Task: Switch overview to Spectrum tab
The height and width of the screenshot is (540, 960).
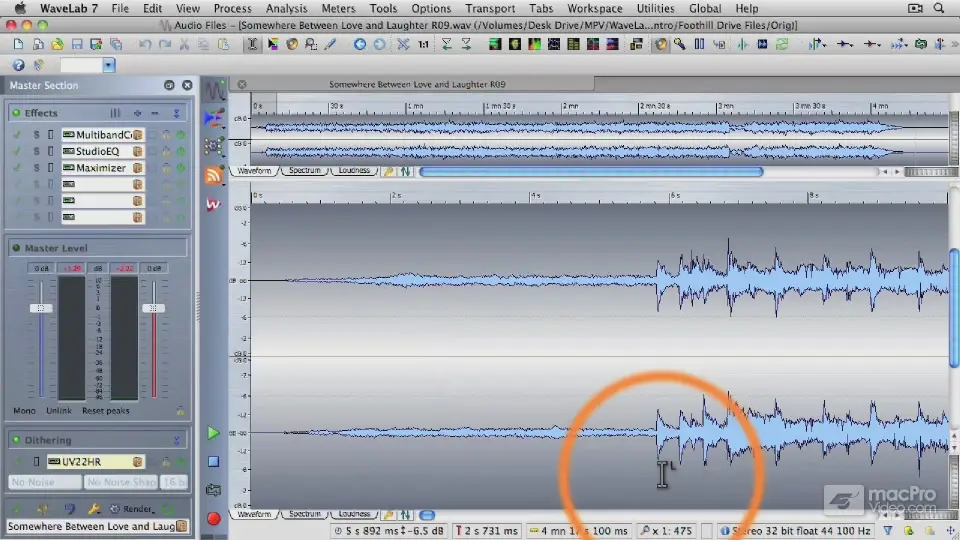Action: [x=304, y=171]
